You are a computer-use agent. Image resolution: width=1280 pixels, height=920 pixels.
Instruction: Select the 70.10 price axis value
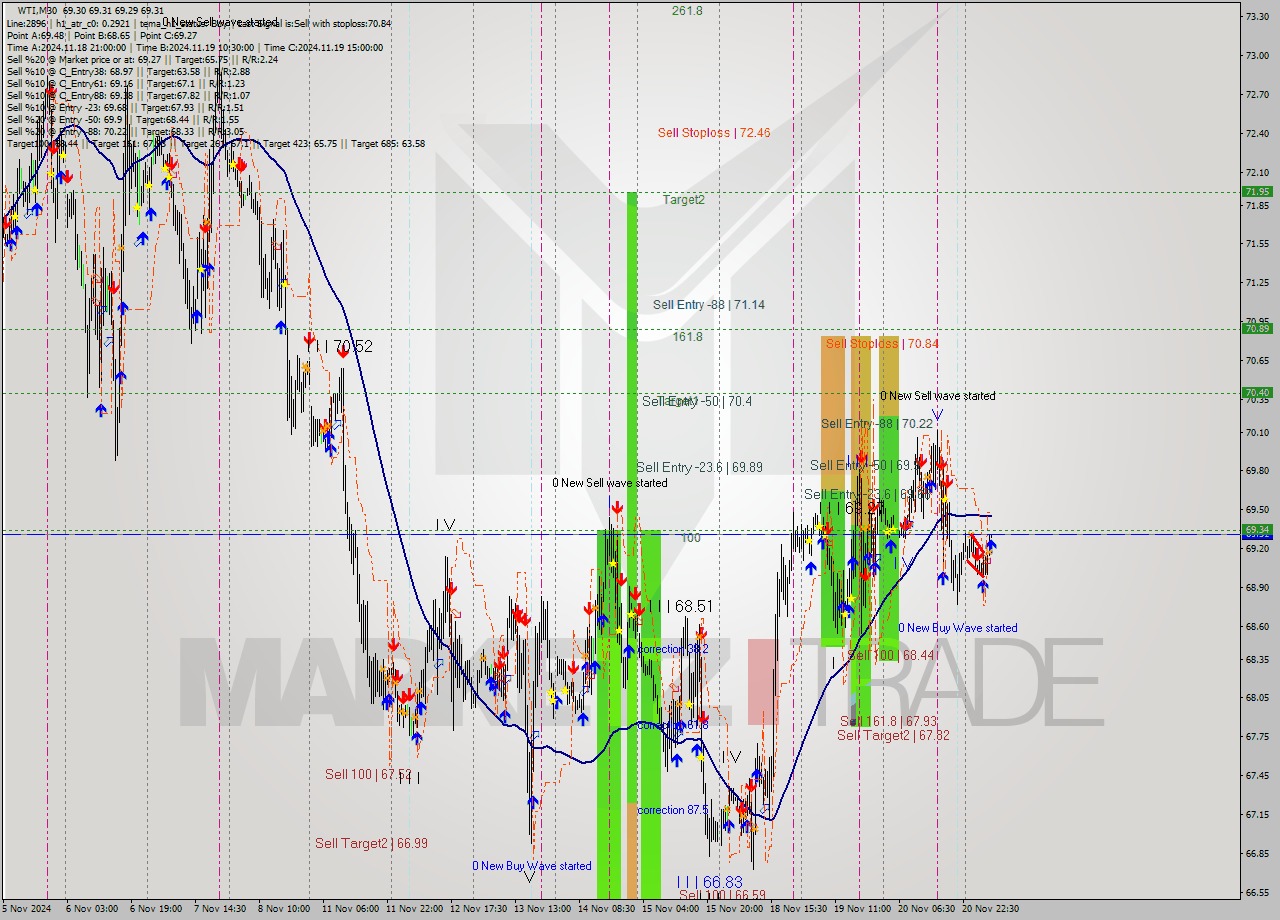(1257, 432)
